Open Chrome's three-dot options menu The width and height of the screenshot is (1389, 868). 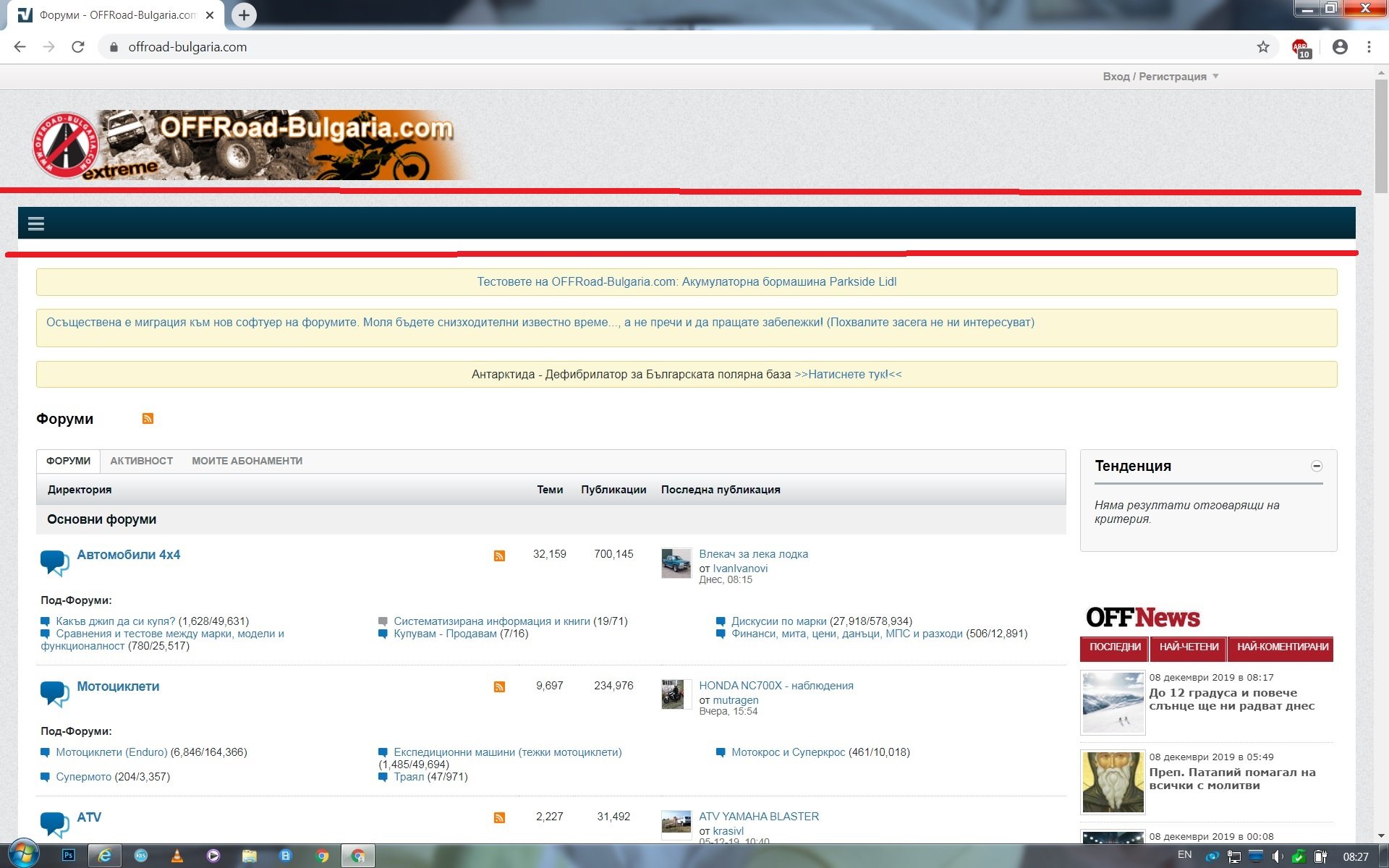tap(1369, 47)
